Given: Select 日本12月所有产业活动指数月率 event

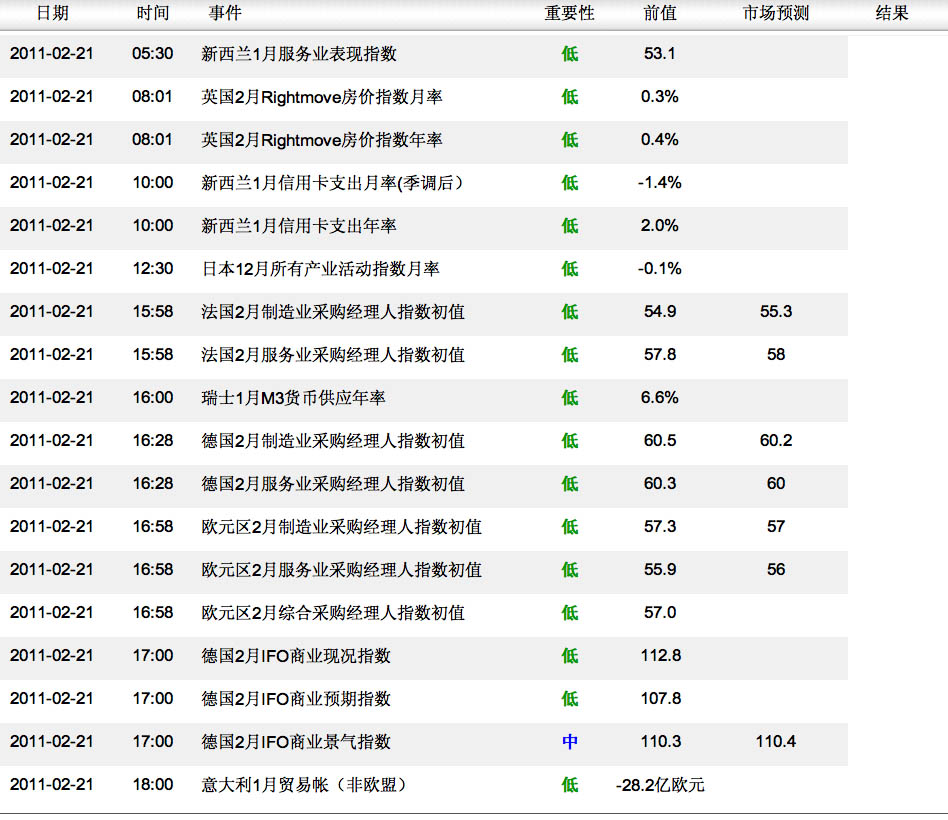Looking at the screenshot, I should click(320, 268).
